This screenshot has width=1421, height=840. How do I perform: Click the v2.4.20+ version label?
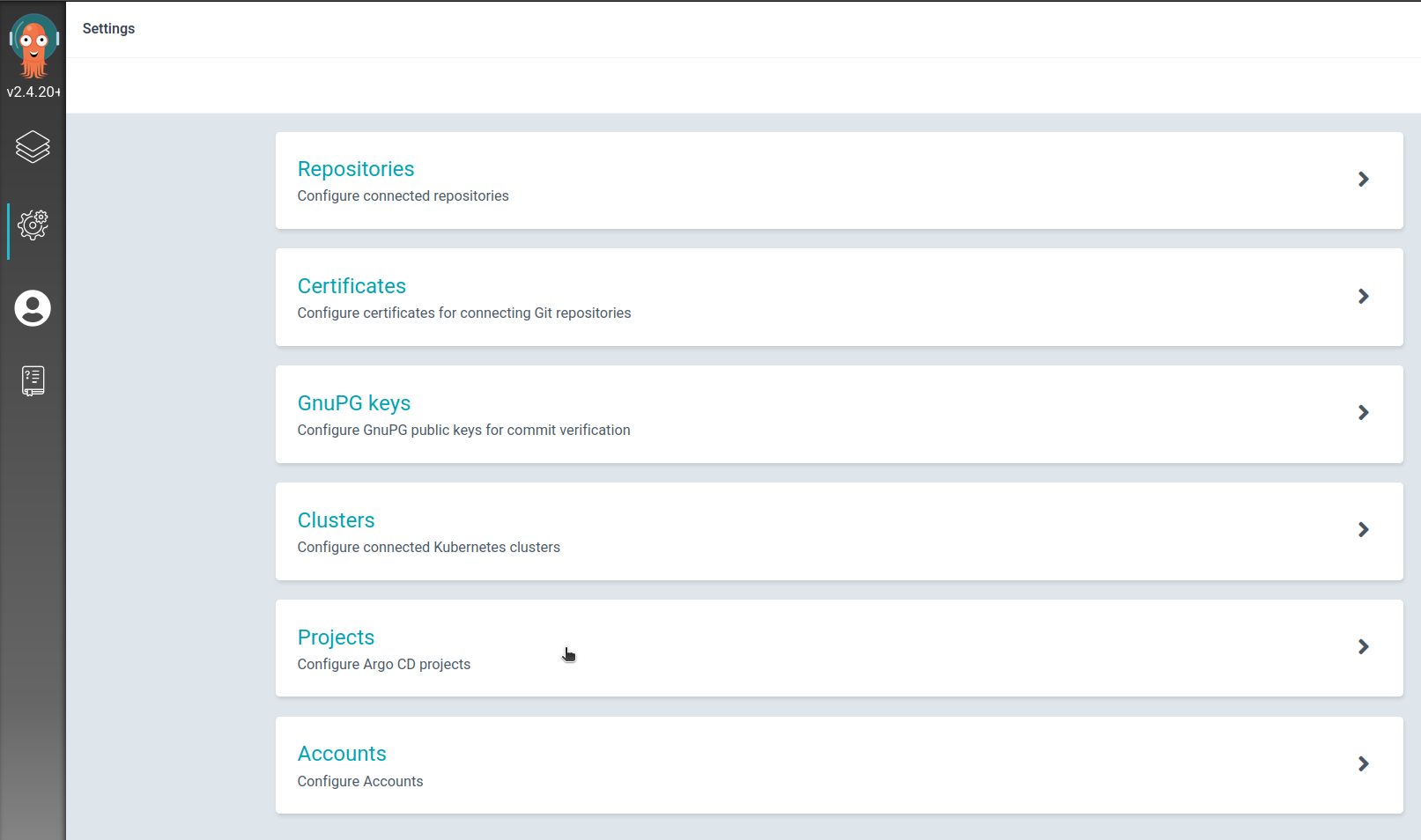click(x=33, y=92)
